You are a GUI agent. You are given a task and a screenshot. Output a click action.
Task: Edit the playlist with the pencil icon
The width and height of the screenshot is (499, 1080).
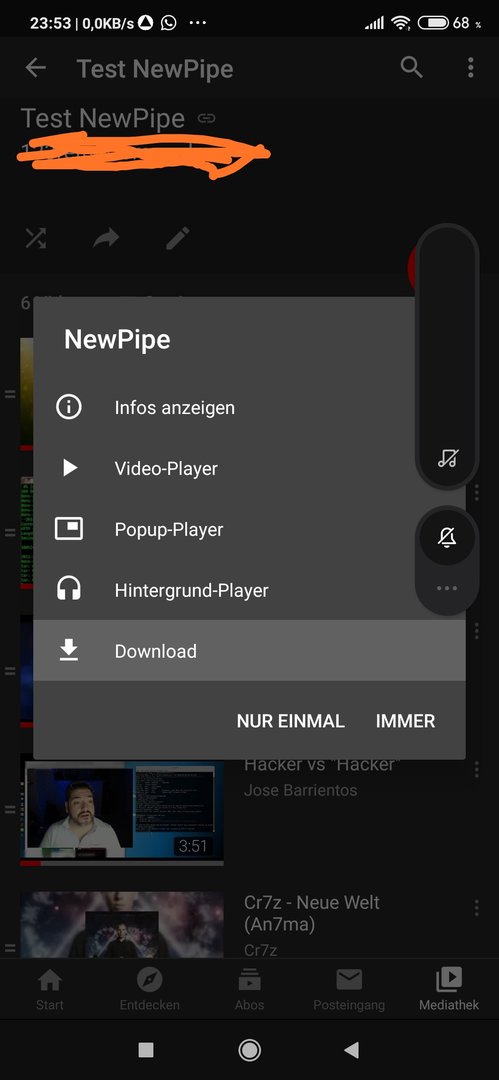point(177,238)
